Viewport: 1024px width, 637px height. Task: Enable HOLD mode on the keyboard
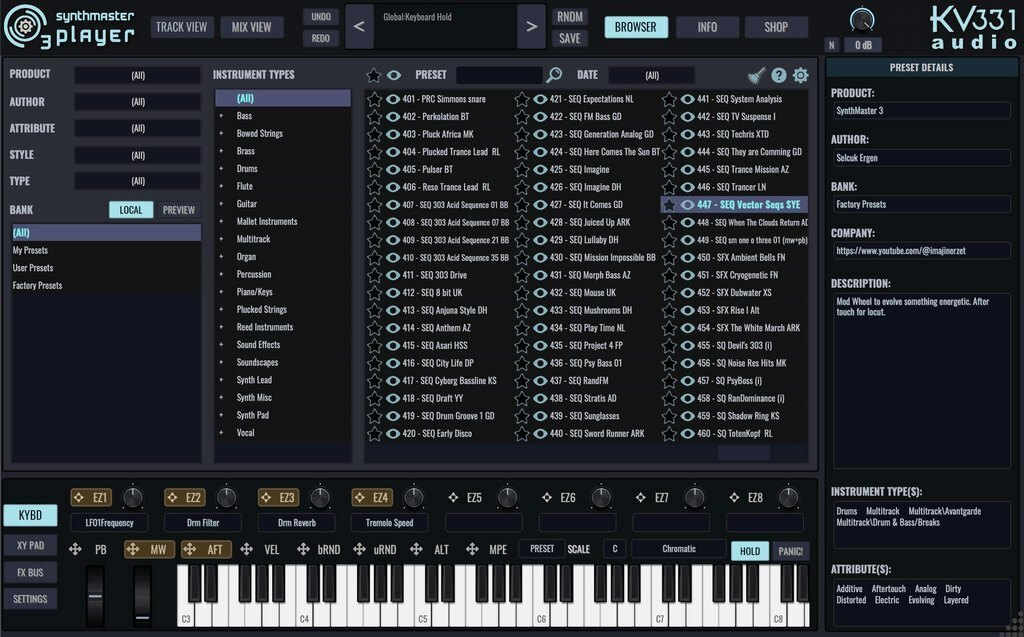pyautogui.click(x=750, y=548)
